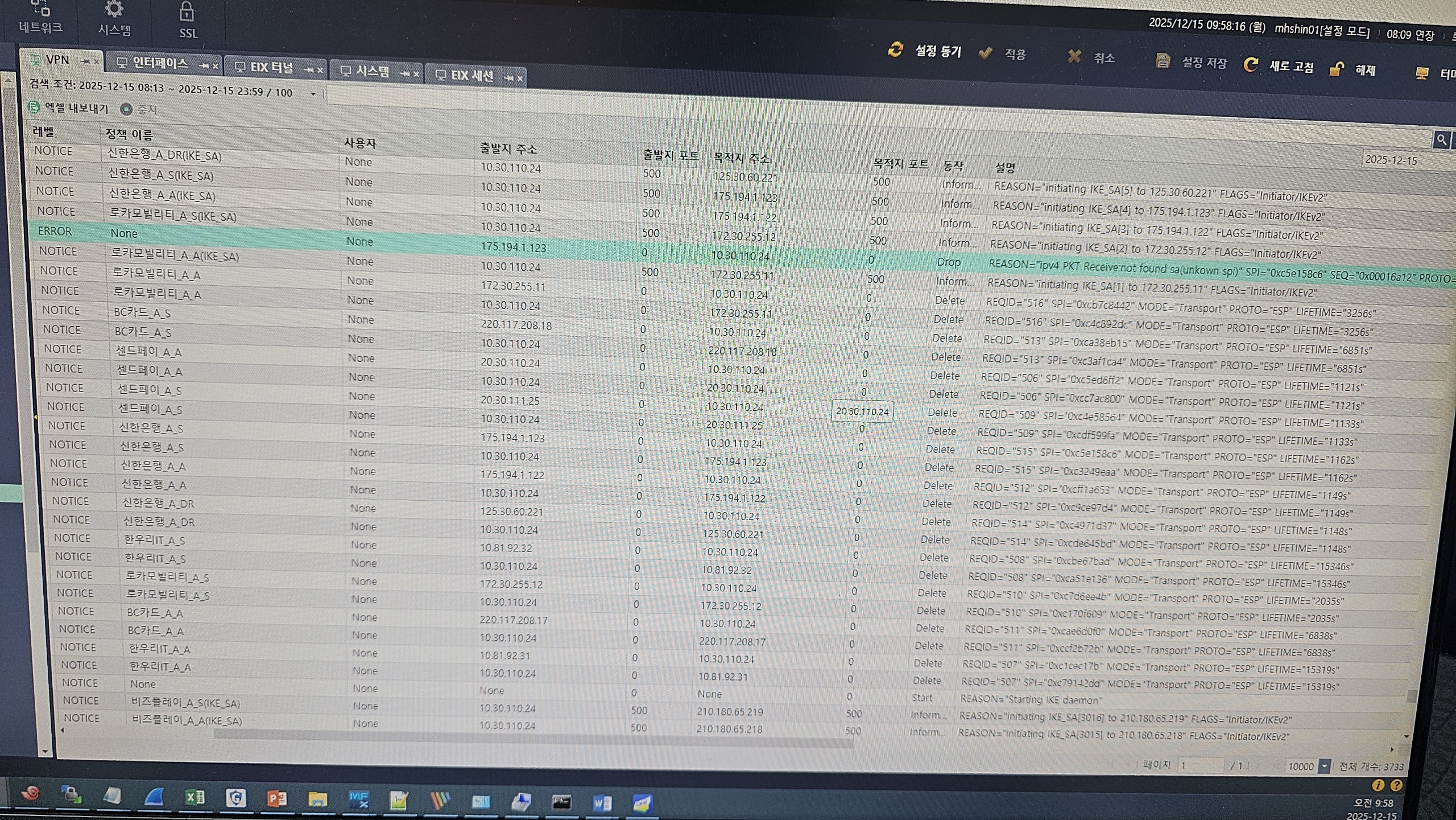Click the 해제 unlock icon
This screenshot has width=1456, height=820.
tap(1336, 69)
